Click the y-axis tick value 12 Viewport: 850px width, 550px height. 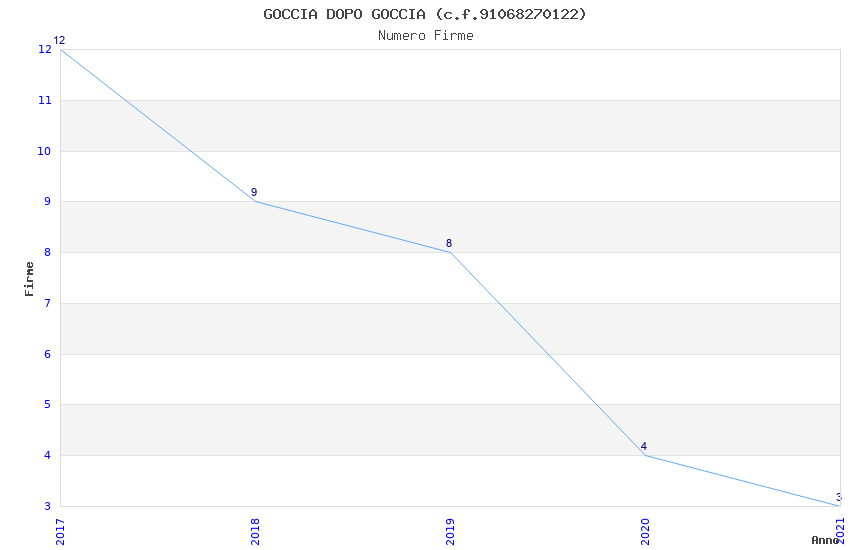(x=44, y=49)
